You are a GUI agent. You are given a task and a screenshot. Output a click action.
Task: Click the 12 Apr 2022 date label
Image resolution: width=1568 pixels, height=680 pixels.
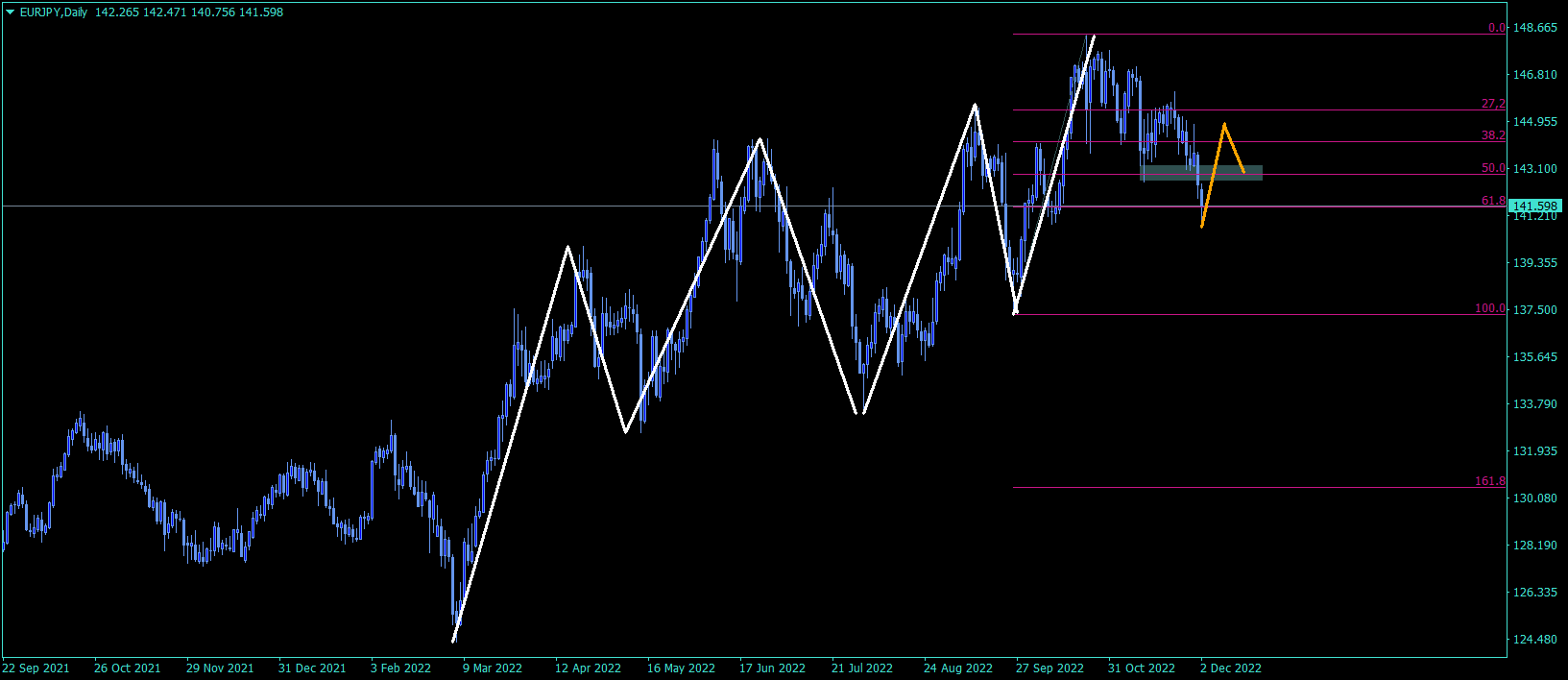(x=589, y=668)
